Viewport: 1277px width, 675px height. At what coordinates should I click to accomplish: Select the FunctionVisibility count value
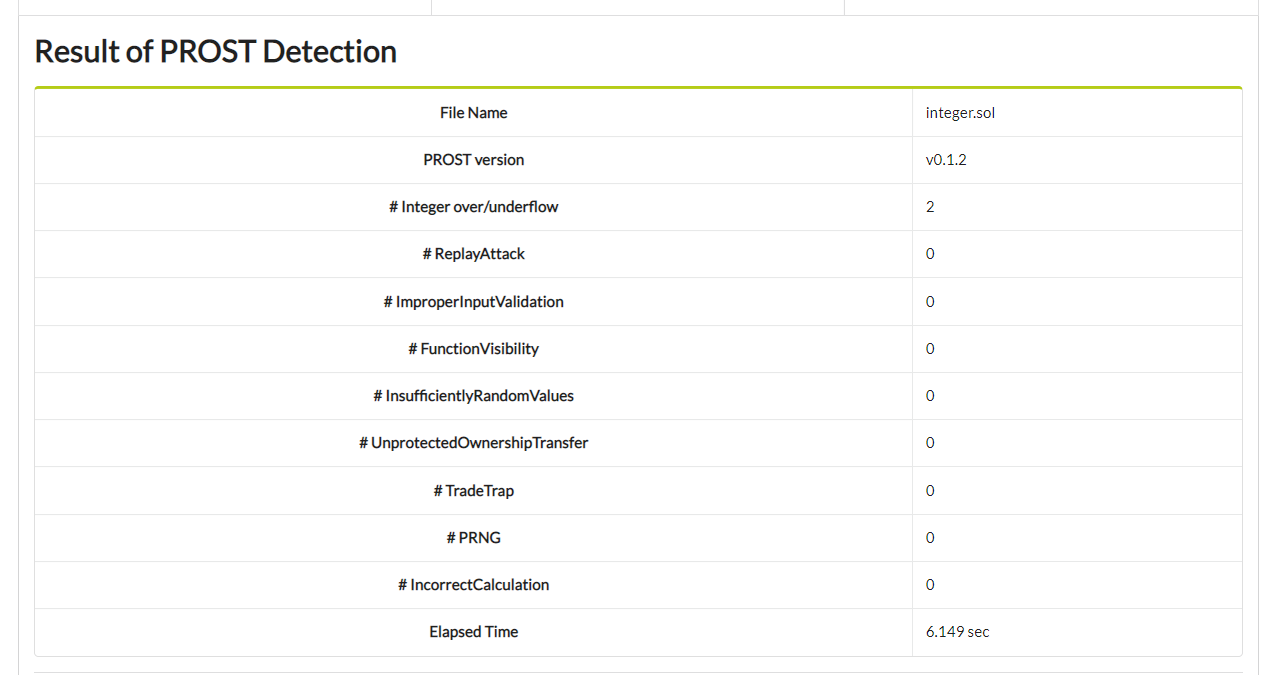point(930,349)
